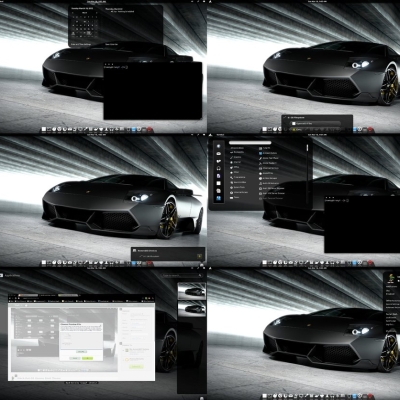Screen dimensions: 400x400
Task: Select purple document category icon in middle-right menu sidebar
Action: 219,176
